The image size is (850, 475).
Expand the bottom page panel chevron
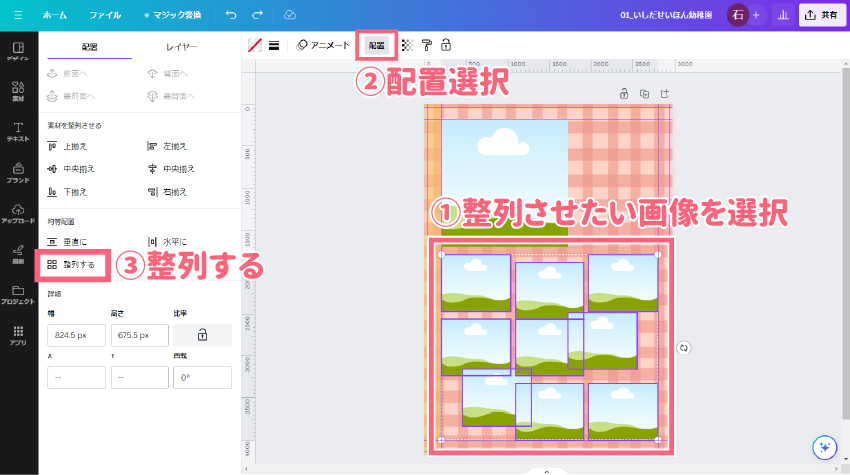[546, 472]
